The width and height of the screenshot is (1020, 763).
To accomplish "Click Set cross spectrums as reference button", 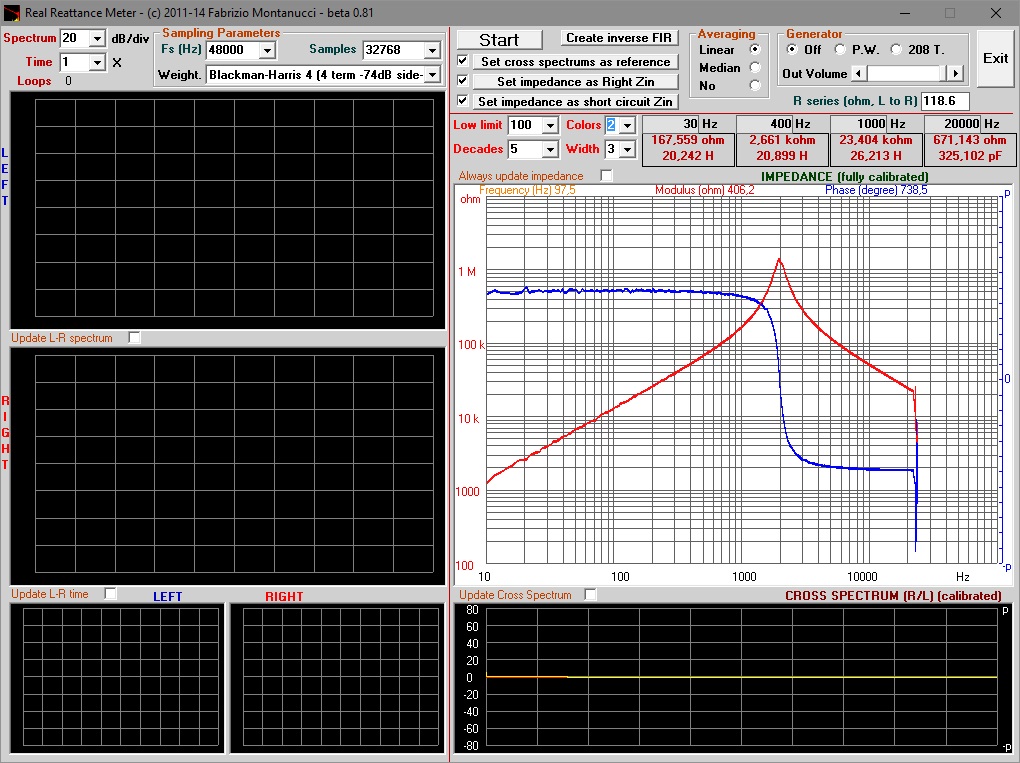I will tap(575, 62).
